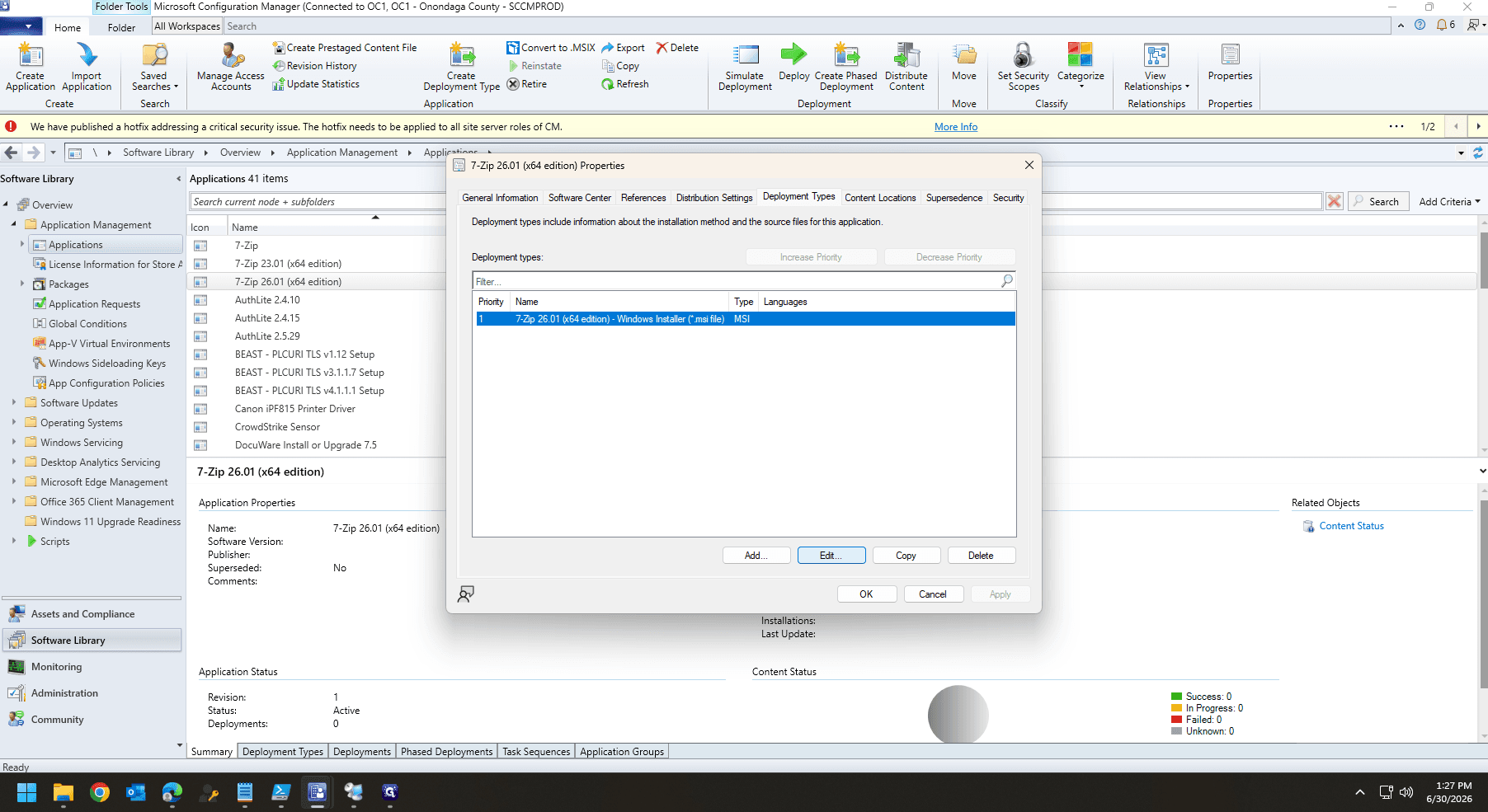Click Cancel in Properties dialog
This screenshot has height=812, width=1488.
point(933,594)
